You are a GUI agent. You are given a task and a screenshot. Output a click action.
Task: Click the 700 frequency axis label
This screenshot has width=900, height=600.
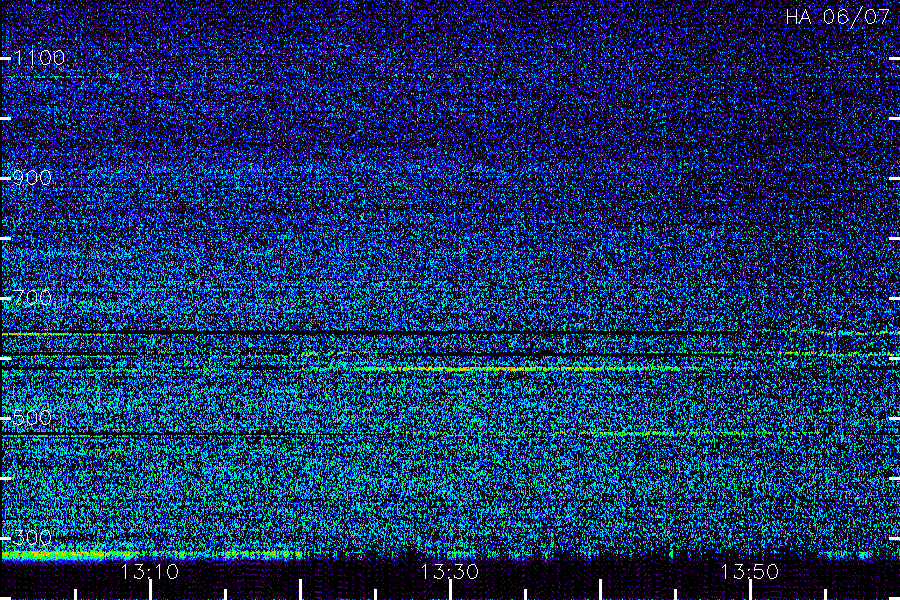[32, 297]
